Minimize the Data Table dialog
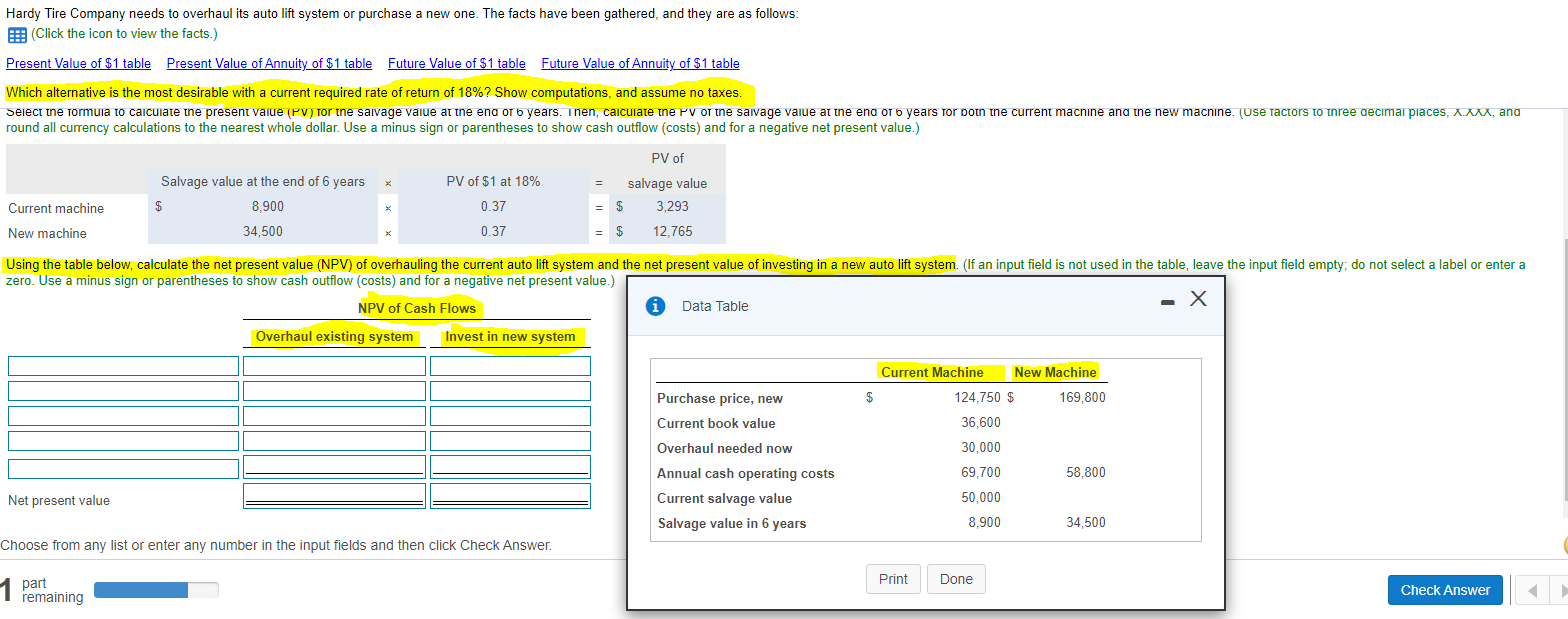The height and width of the screenshot is (619, 1568). pos(1165,301)
